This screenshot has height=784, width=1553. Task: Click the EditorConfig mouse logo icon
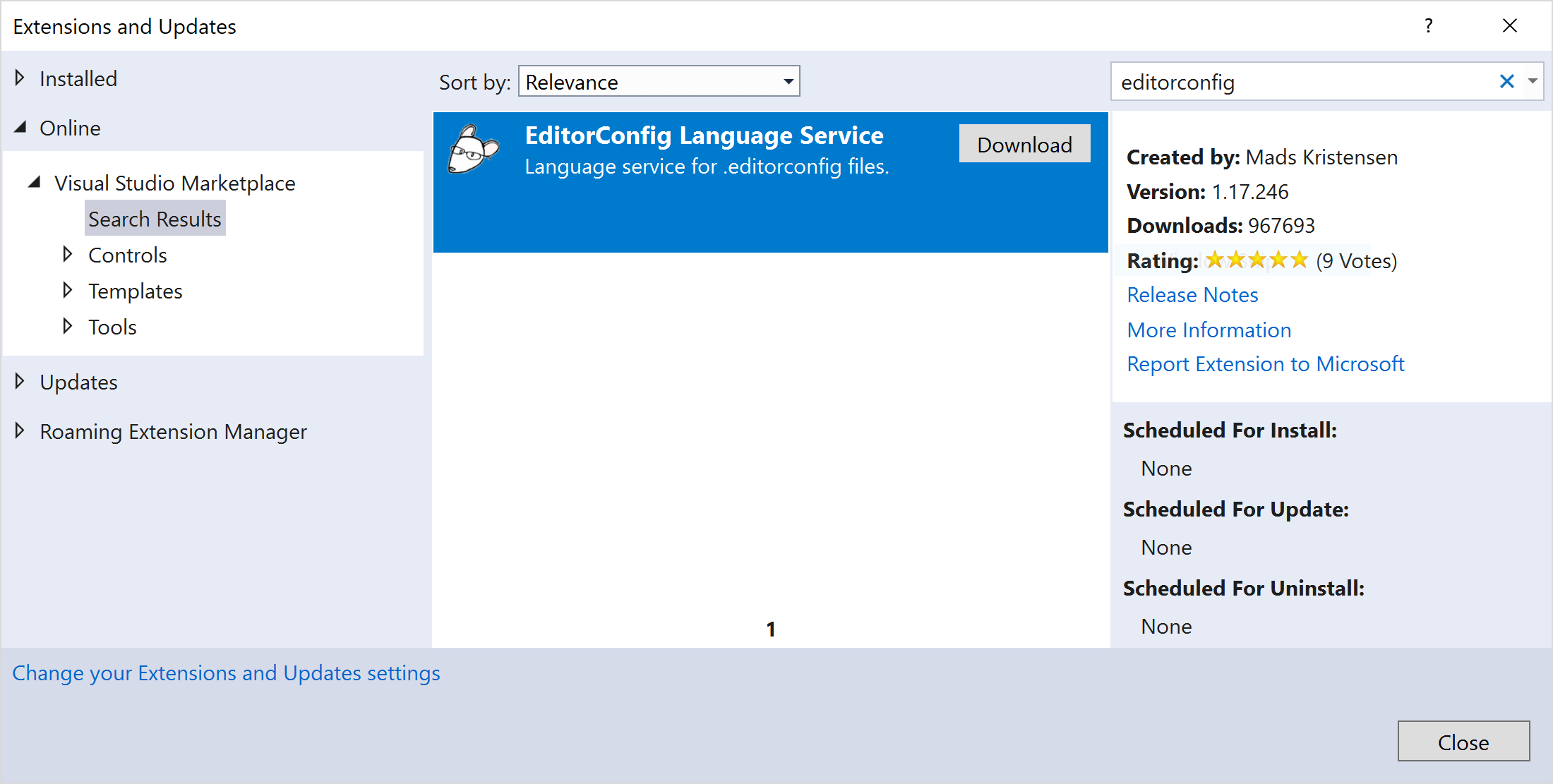point(474,149)
